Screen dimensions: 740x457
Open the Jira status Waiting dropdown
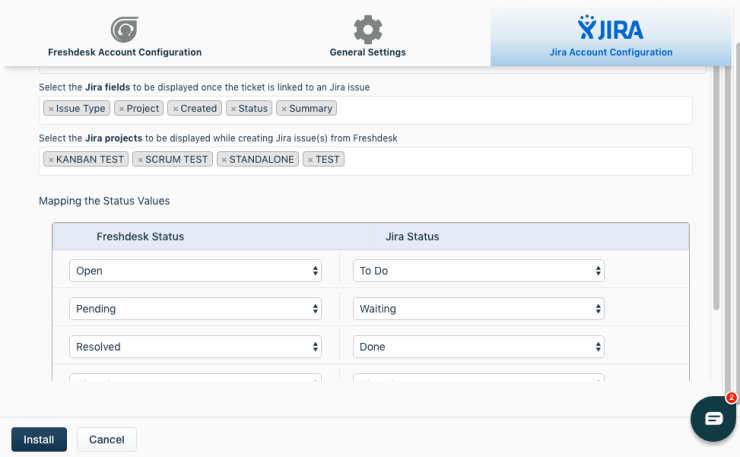pos(479,309)
